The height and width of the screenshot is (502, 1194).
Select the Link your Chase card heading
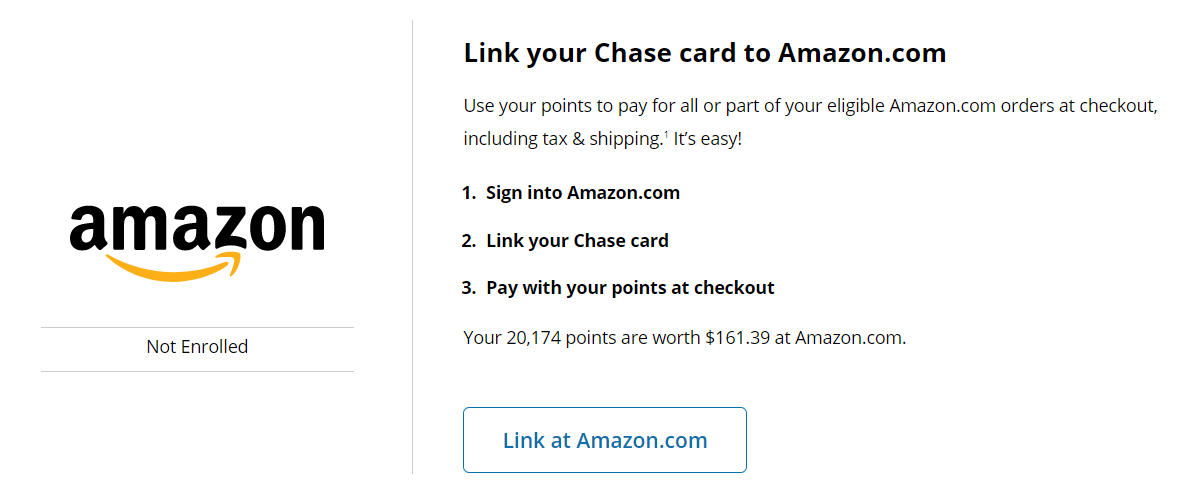coord(704,53)
